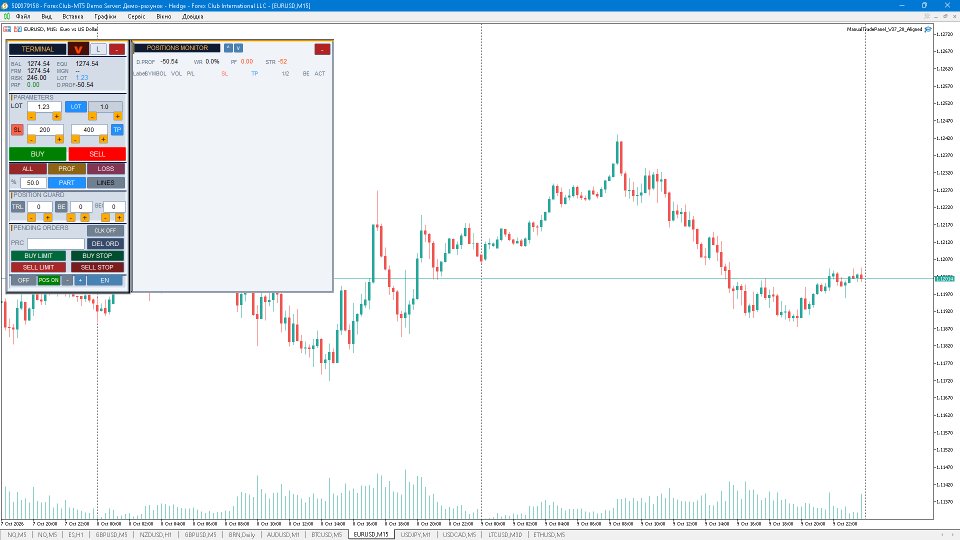Toggle the L button in Terminal header
The width and height of the screenshot is (960, 540).
coord(98,49)
